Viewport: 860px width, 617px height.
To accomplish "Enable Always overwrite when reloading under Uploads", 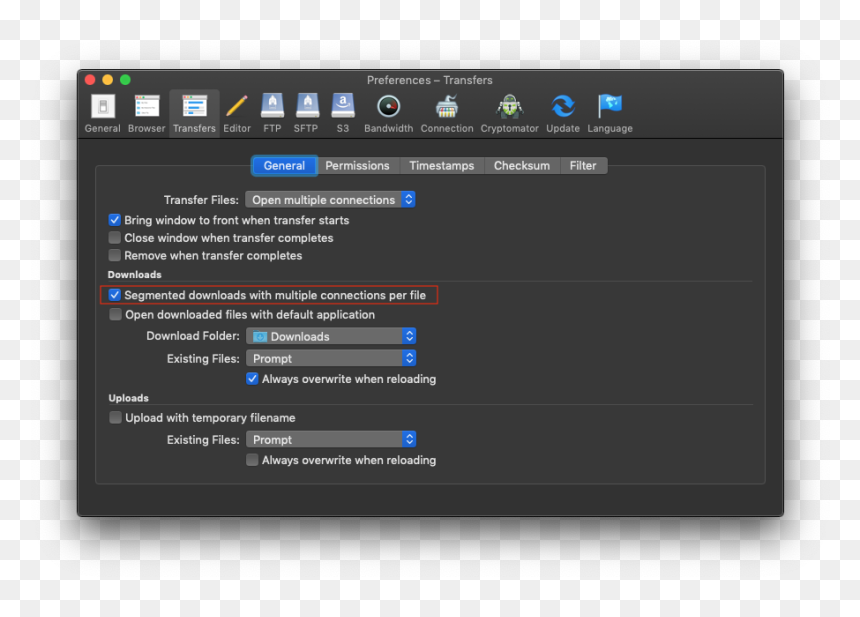I will click(x=252, y=460).
